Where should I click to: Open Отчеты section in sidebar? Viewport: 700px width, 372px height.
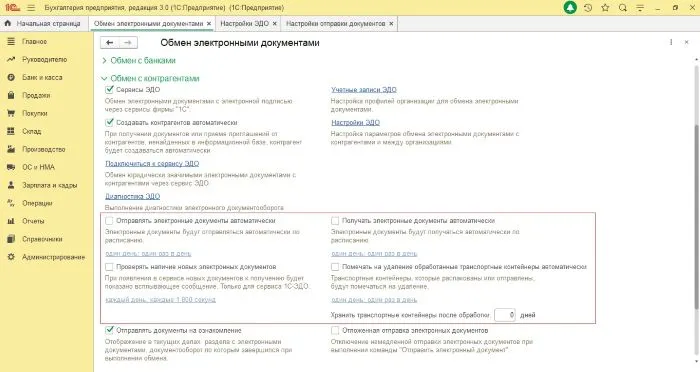pos(33,221)
